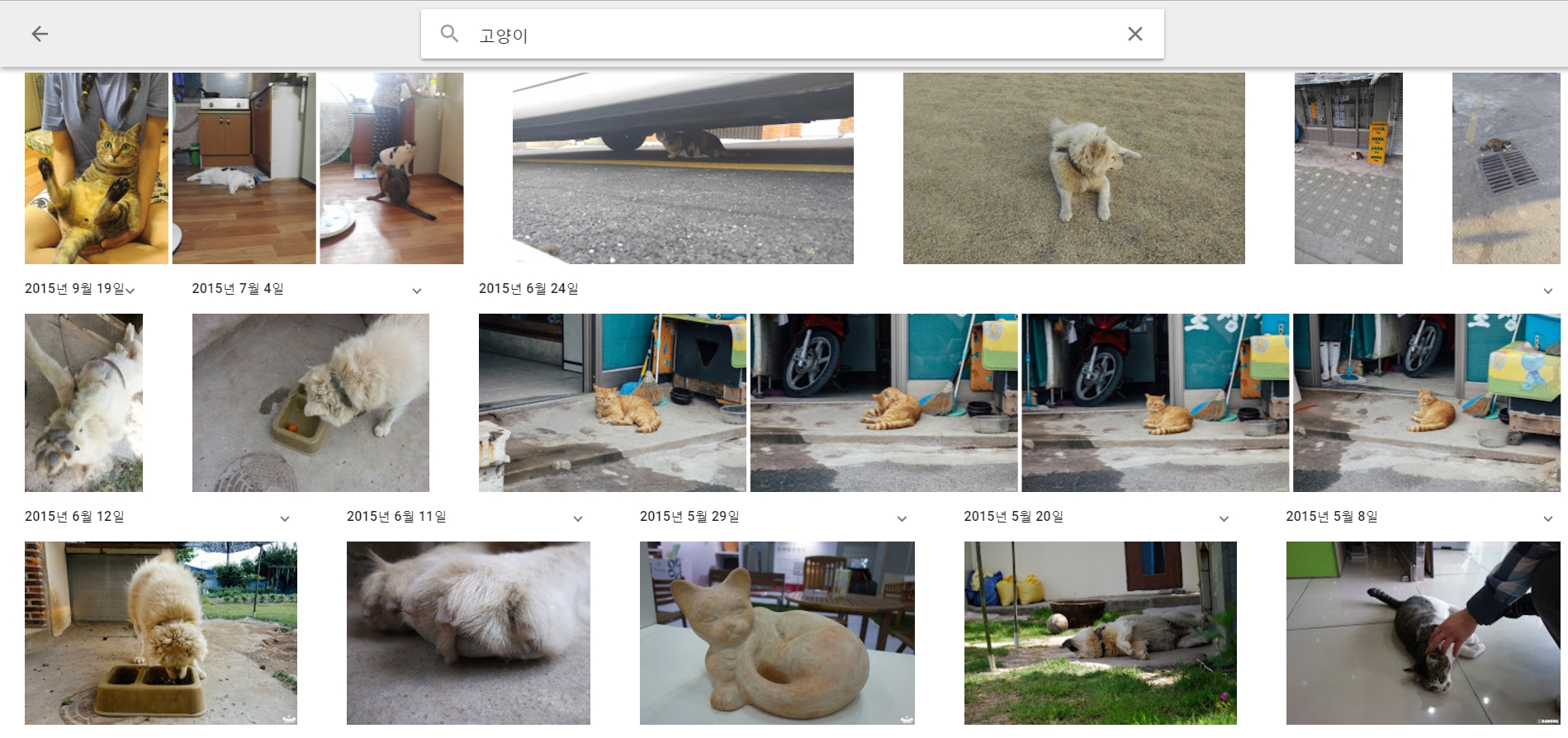Open photo of cat hiding under car
This screenshot has width=1568, height=738.
pos(683,168)
